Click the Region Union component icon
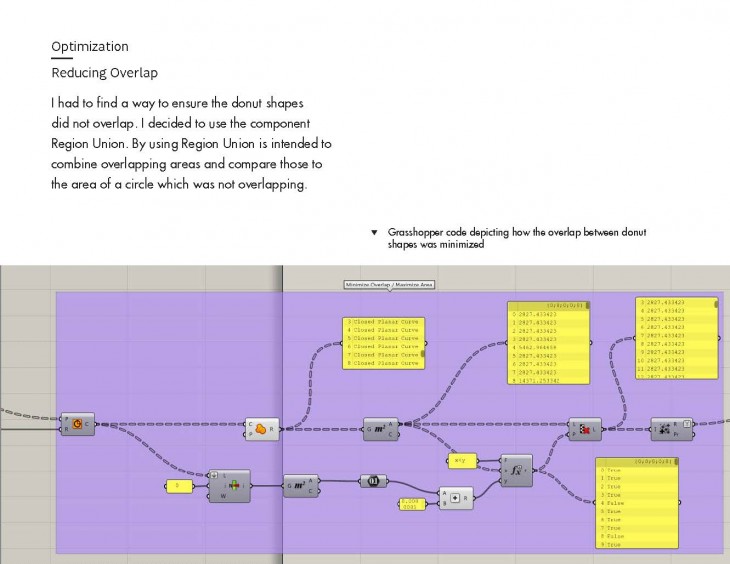730x564 pixels. (x=260, y=429)
